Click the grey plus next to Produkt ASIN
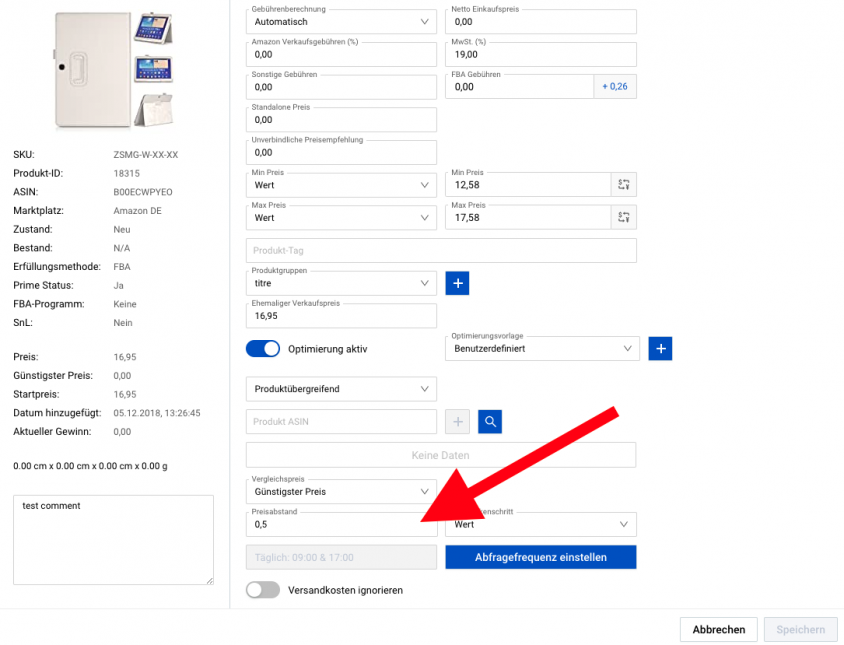The height and width of the screenshot is (645, 844). pos(458,422)
